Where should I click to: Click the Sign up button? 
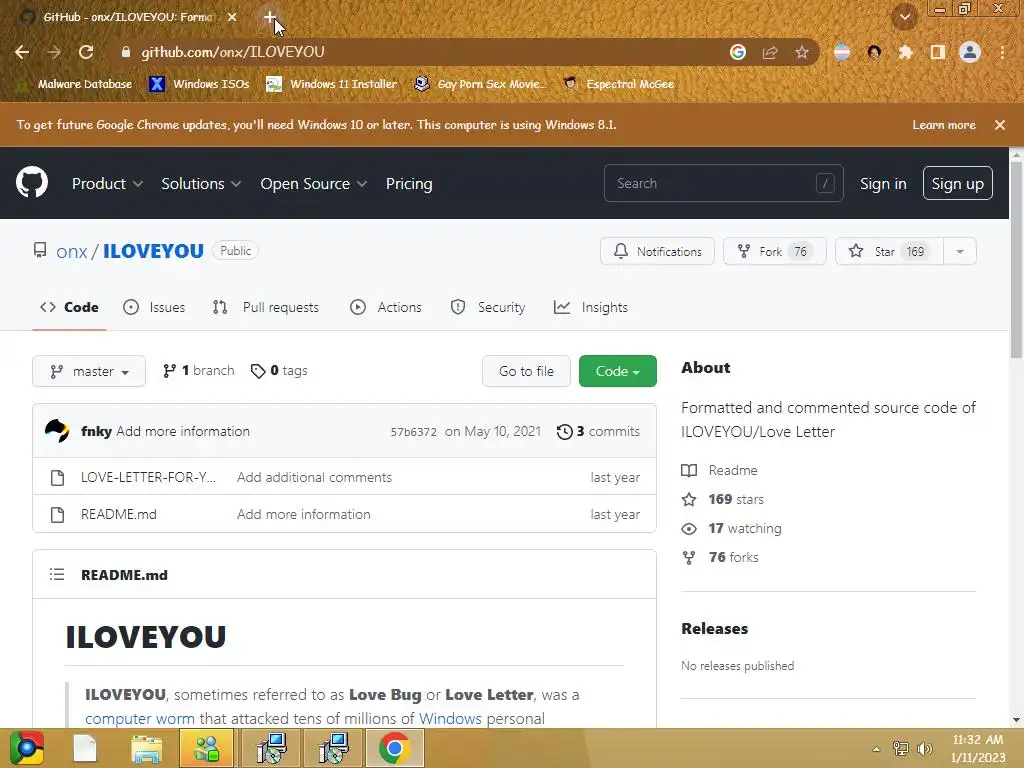pyautogui.click(x=957, y=184)
